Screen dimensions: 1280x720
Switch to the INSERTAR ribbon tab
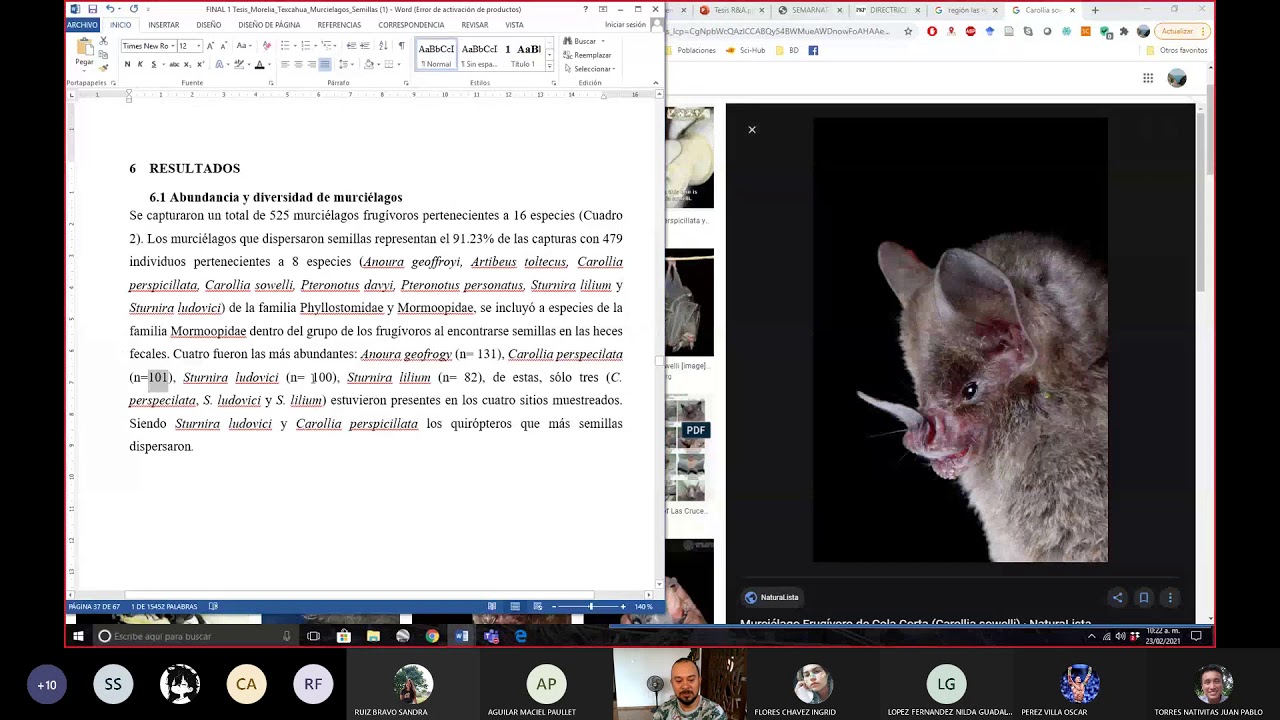click(163, 25)
